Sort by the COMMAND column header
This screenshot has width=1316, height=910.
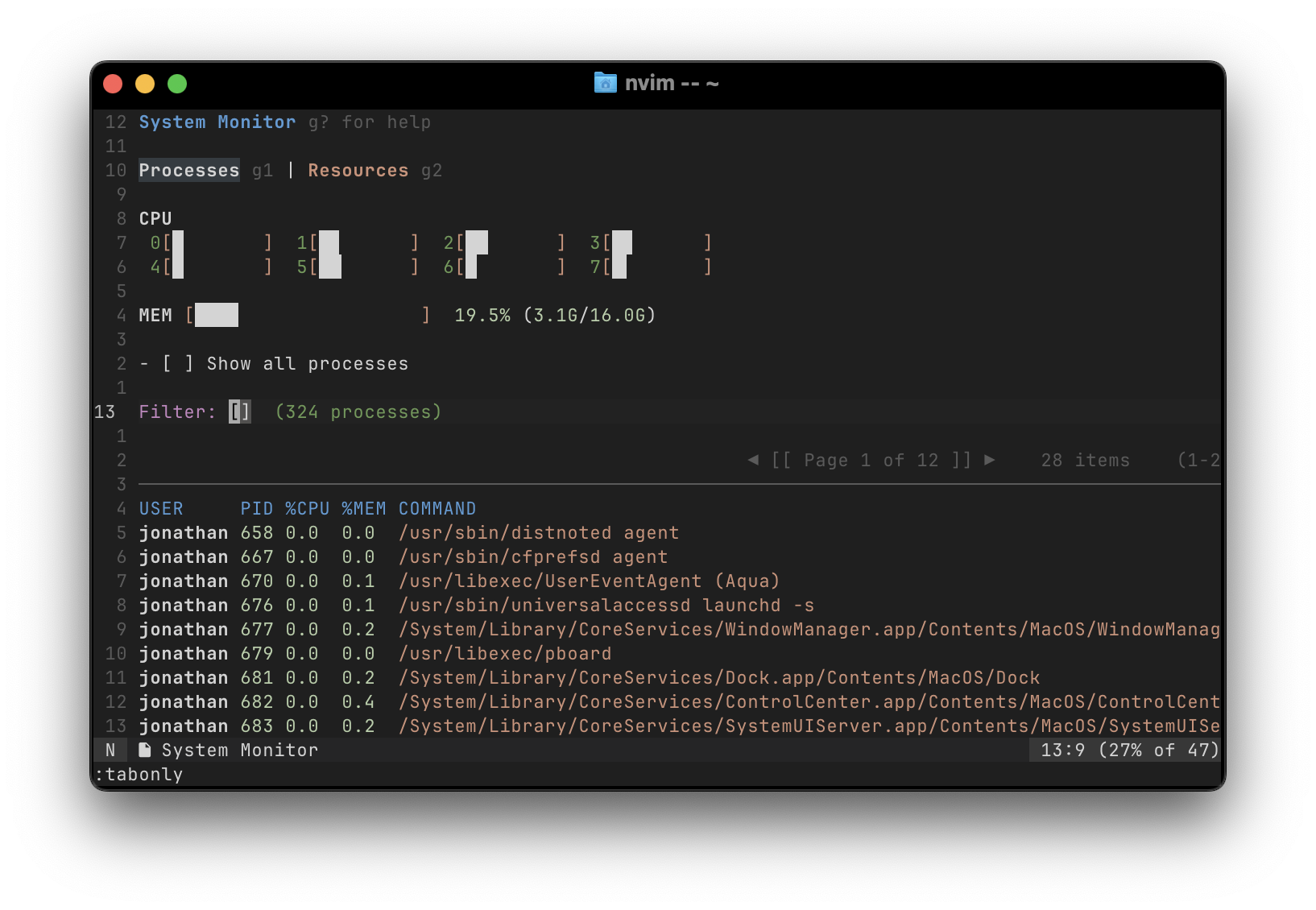pyautogui.click(x=437, y=508)
